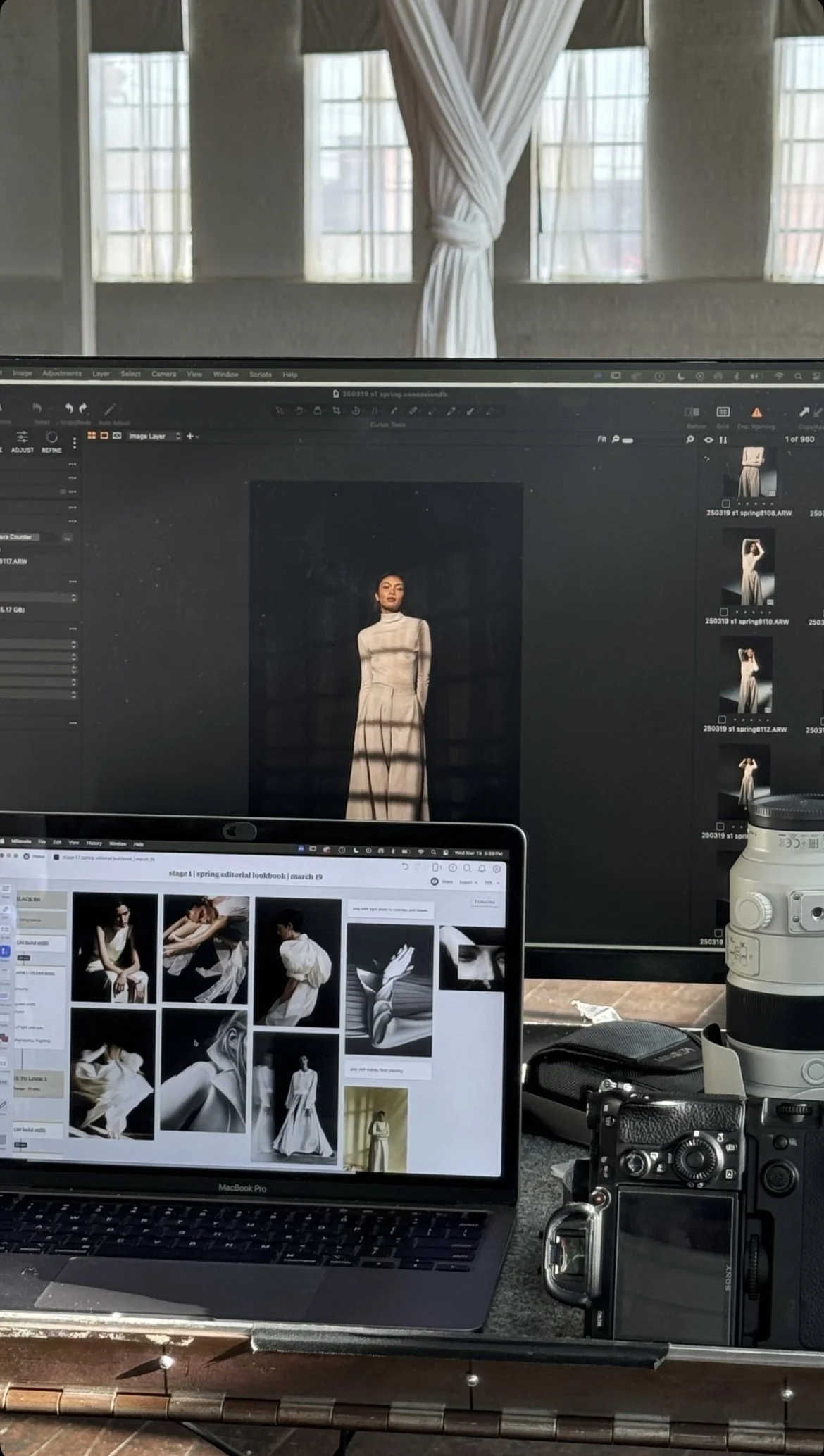The height and width of the screenshot is (1456, 824).
Task: Open the Camera menu in Capture One
Action: [163, 374]
